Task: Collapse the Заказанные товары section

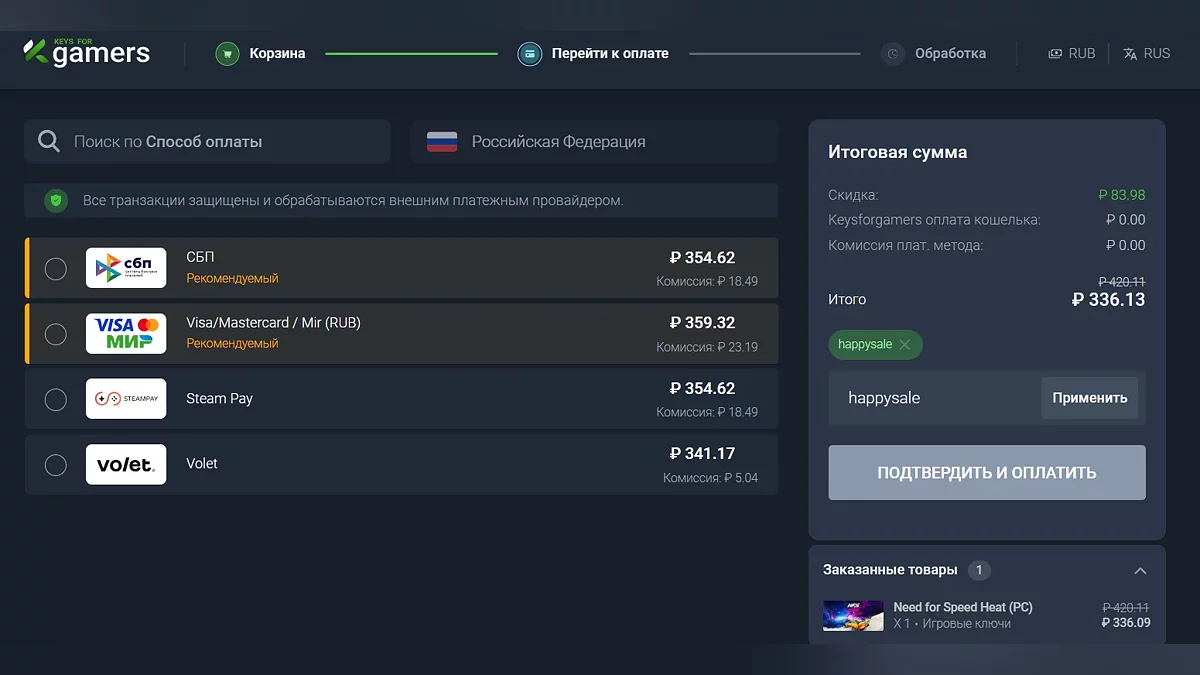Action: 1140,570
